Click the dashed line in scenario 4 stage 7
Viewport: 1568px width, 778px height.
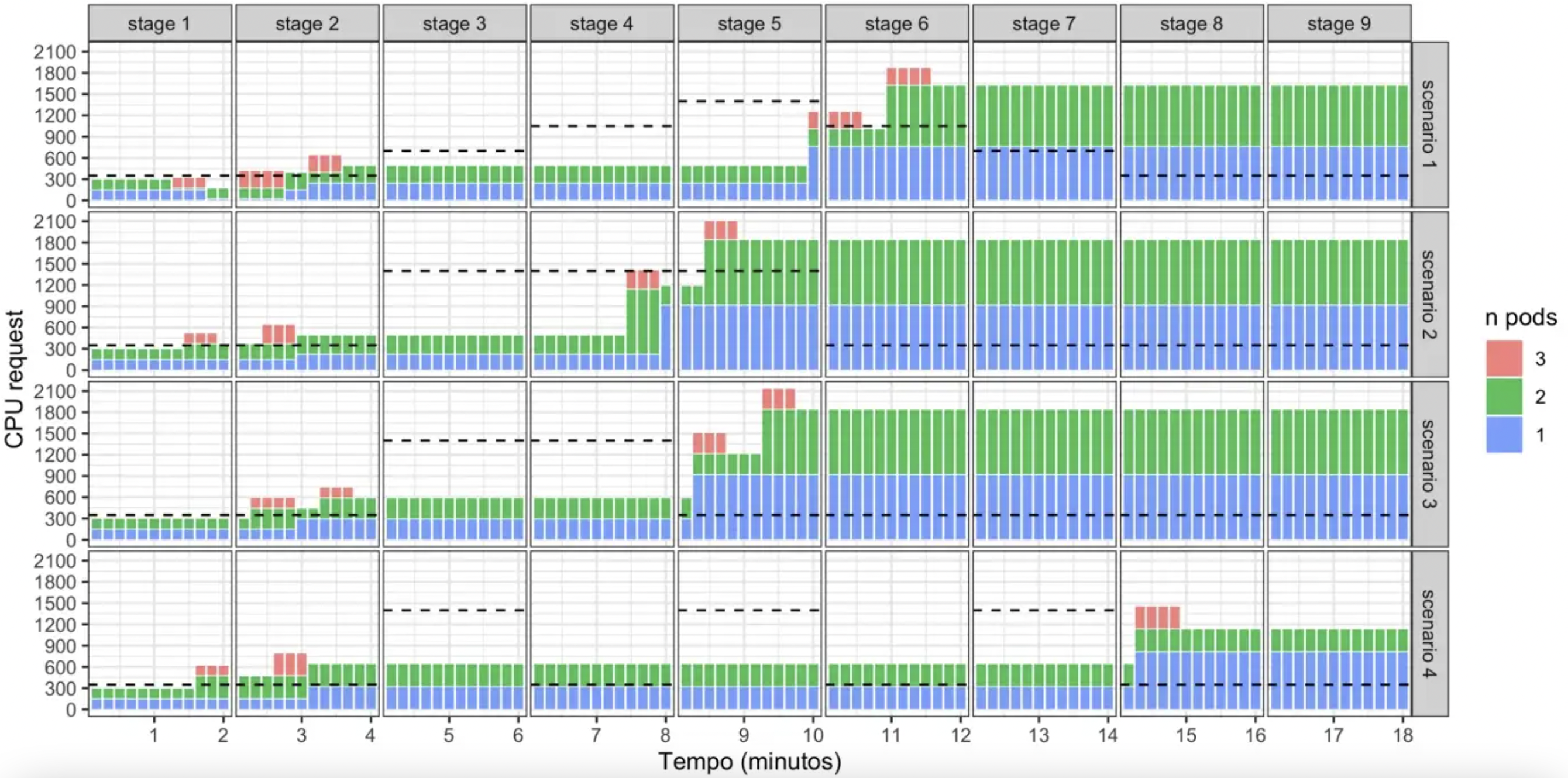[x=1044, y=610]
